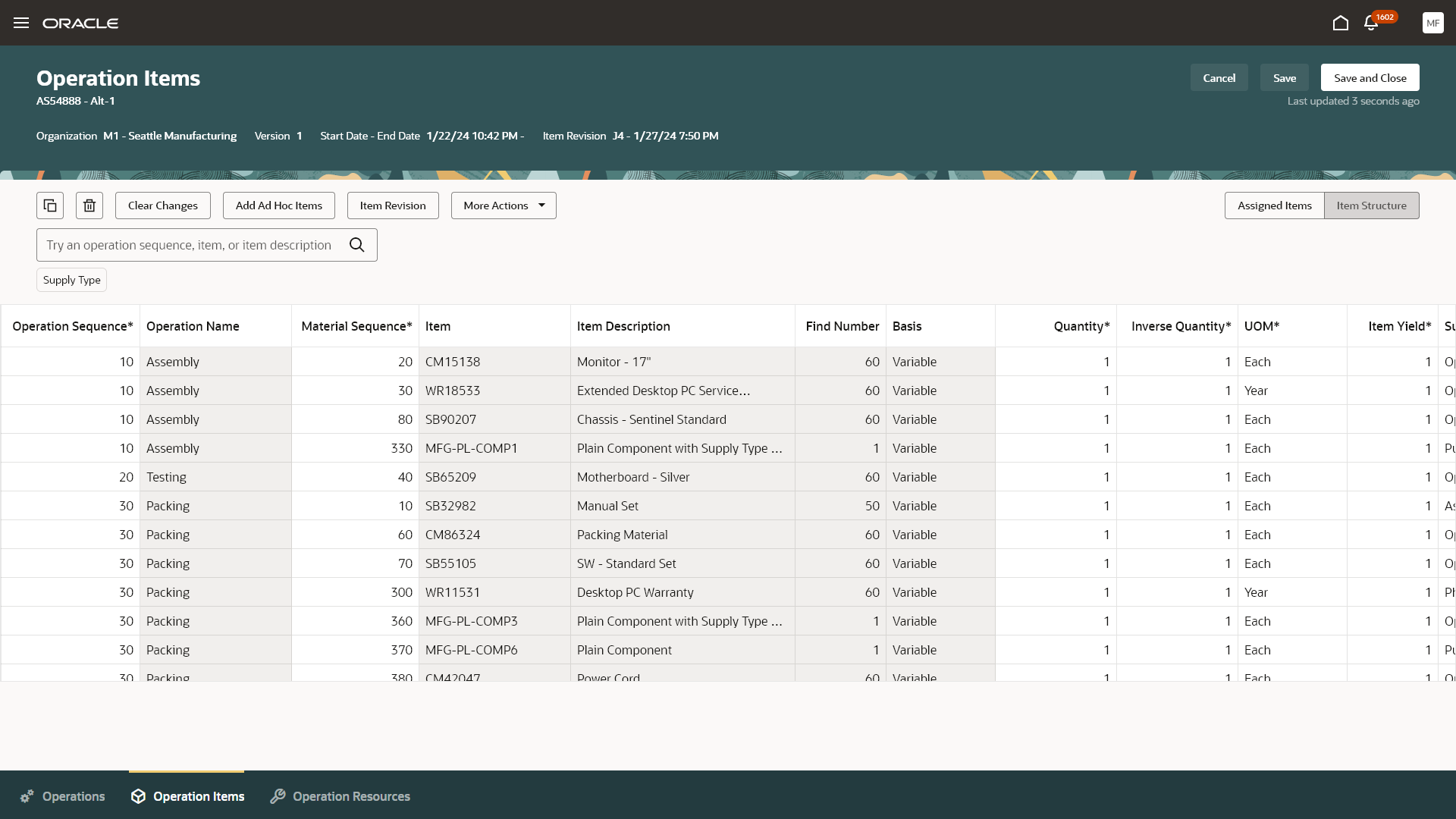Toggle the Supply Type filter chip
The height and width of the screenshot is (819, 1456).
pyautogui.click(x=71, y=280)
